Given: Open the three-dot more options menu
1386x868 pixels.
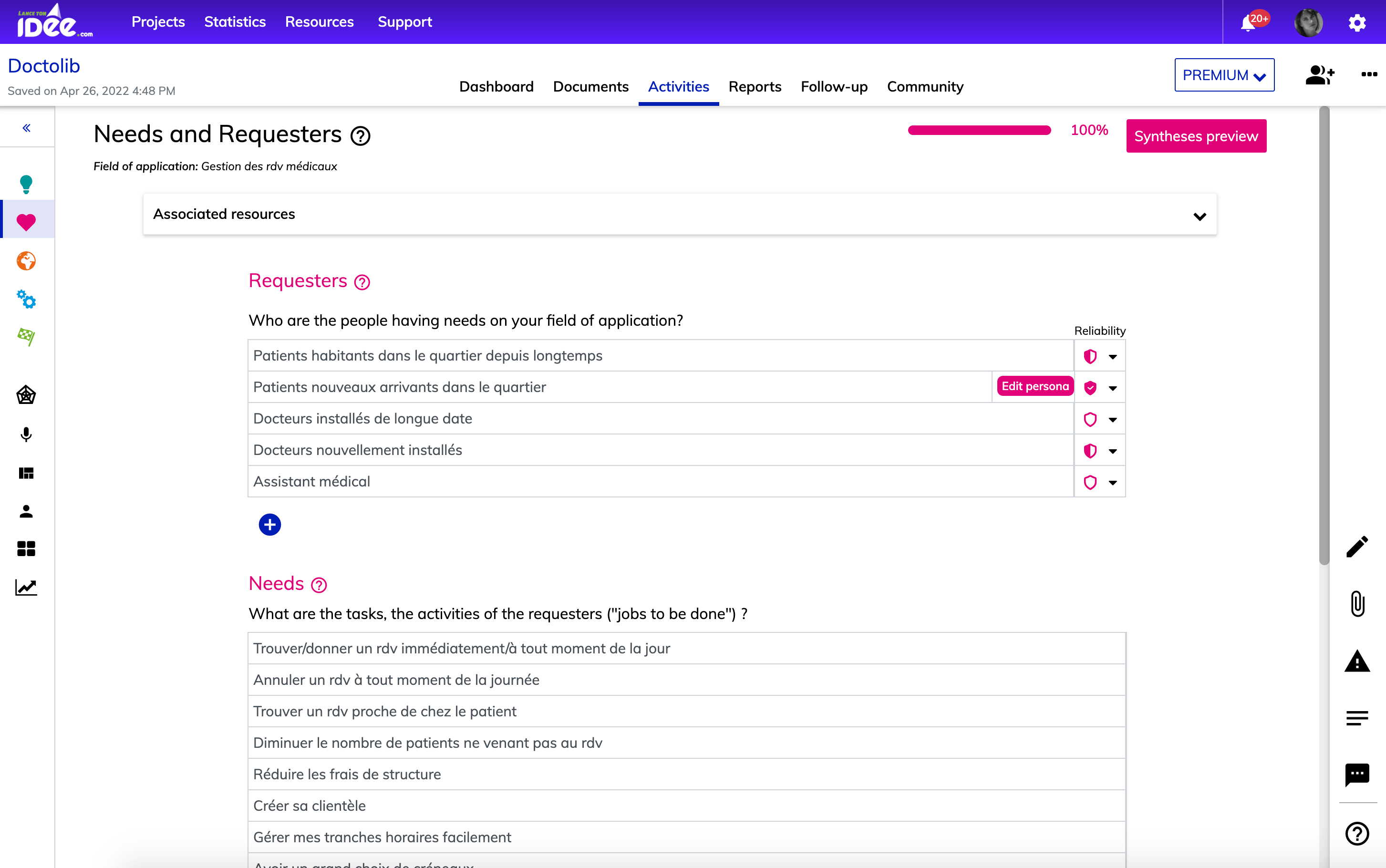Looking at the screenshot, I should point(1369,74).
